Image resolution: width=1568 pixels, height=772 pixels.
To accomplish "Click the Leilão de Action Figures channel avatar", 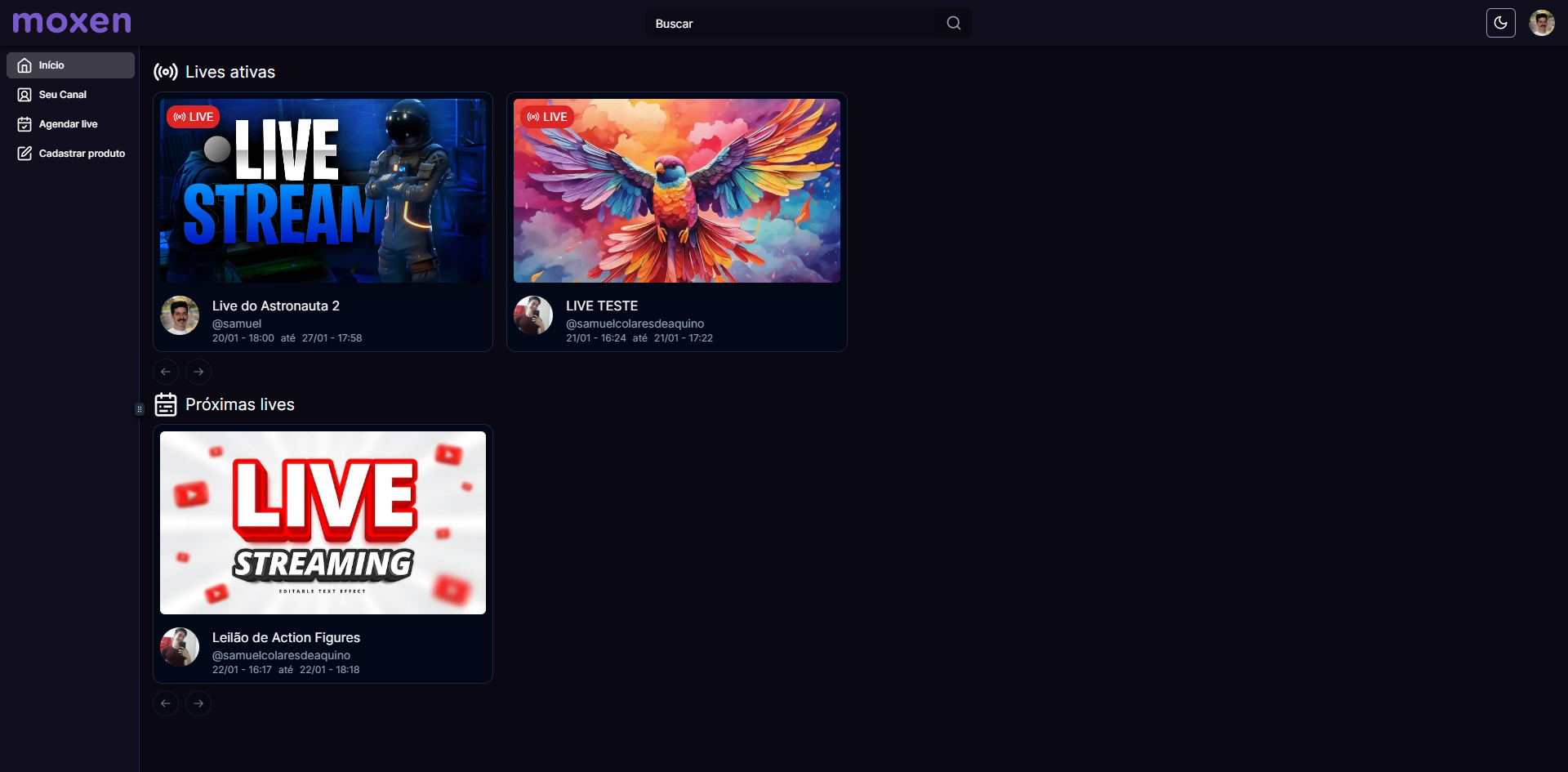I will point(180,647).
